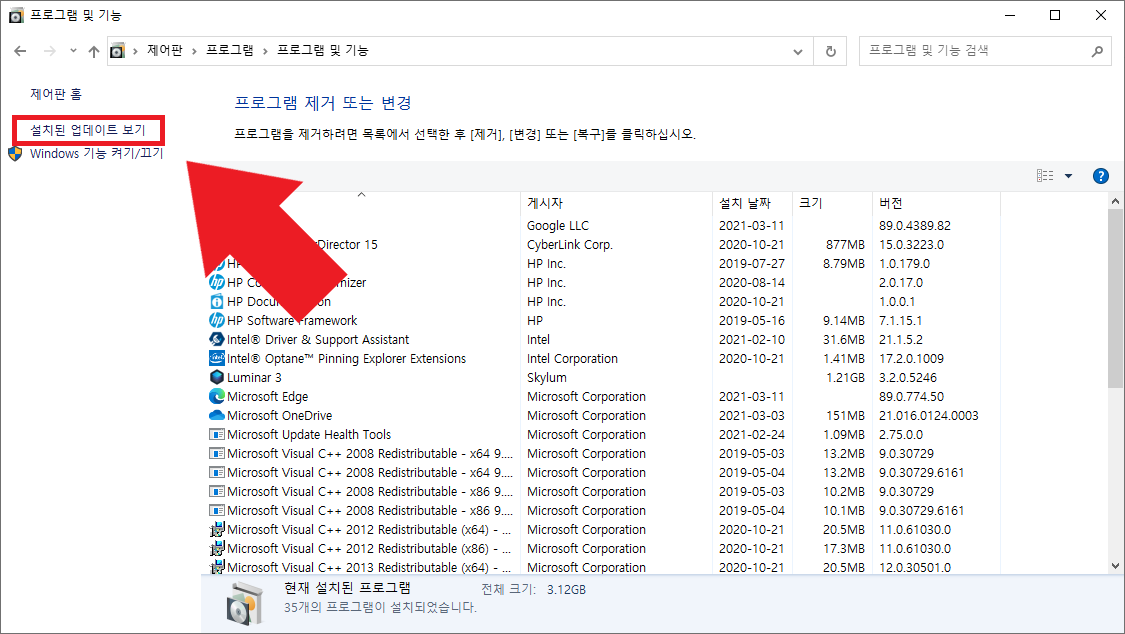Click size 1.21GB cell
The image size is (1125, 634).
(845, 378)
